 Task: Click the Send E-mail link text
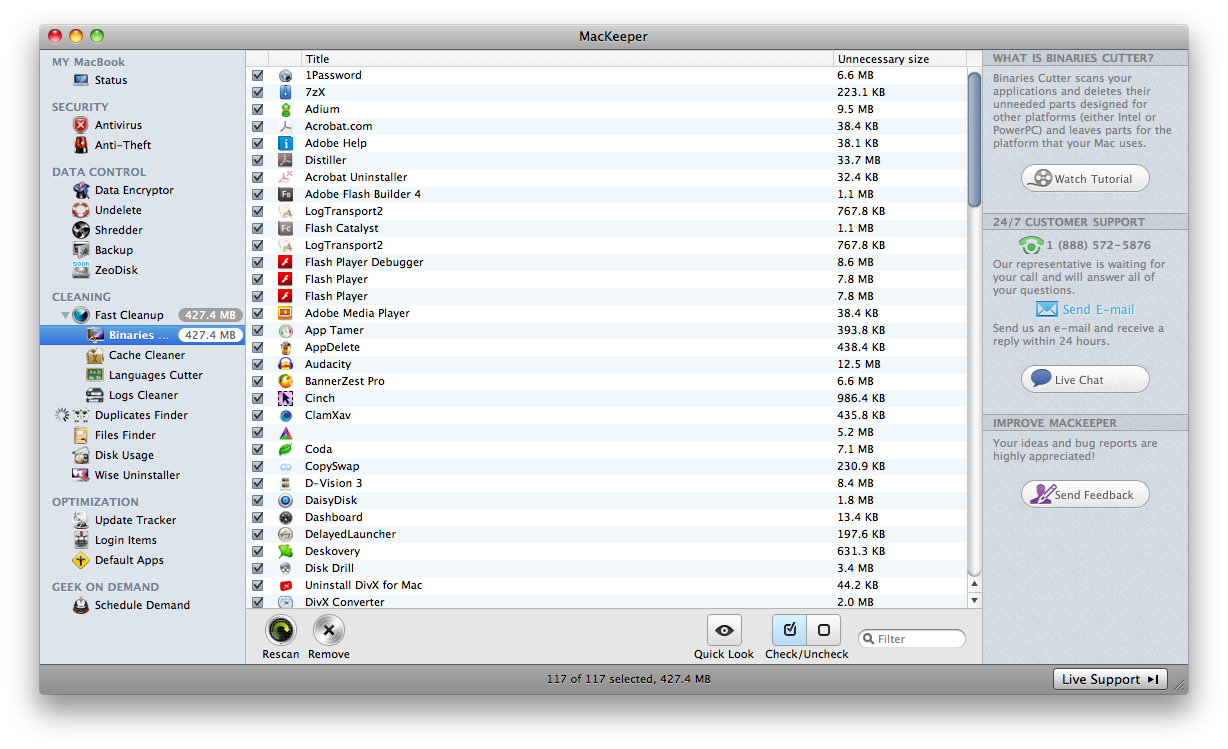[x=1098, y=310]
